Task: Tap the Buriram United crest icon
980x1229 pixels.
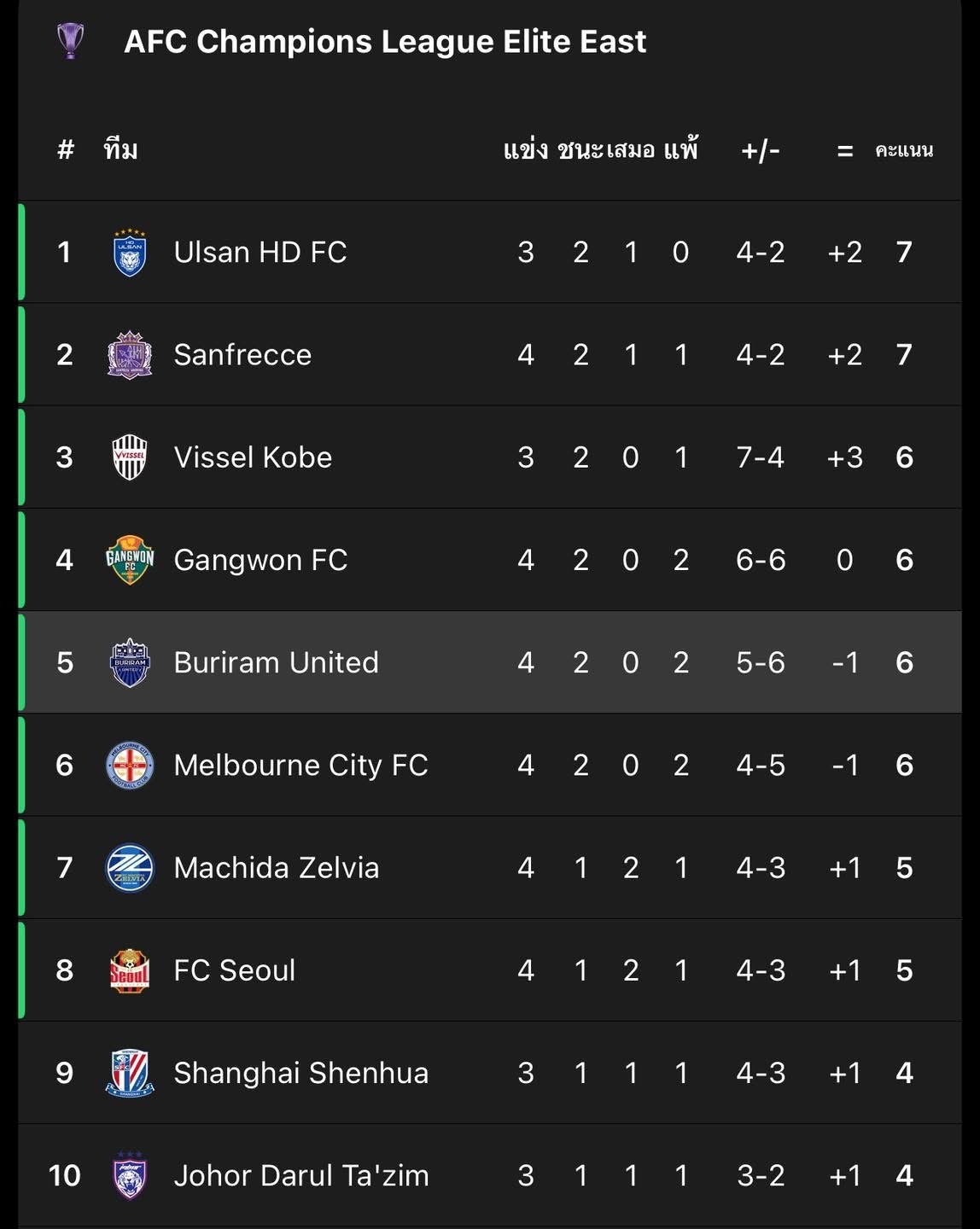Action: point(130,662)
